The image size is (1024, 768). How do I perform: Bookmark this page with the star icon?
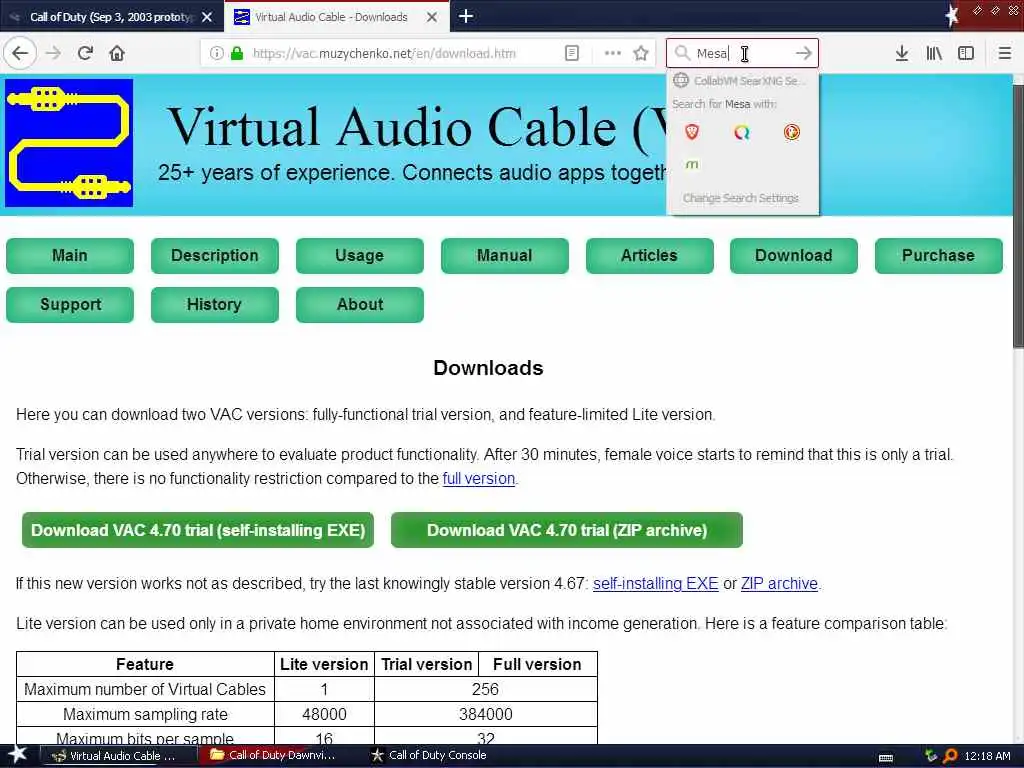point(641,54)
